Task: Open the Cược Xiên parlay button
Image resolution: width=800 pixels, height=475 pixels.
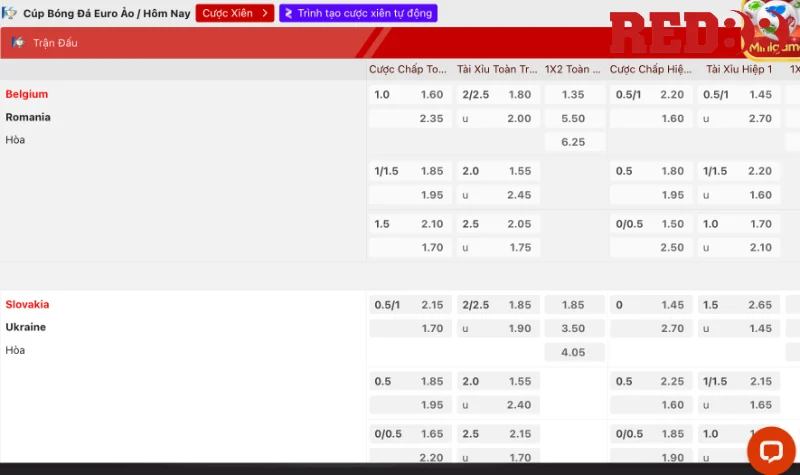Action: [x=234, y=13]
